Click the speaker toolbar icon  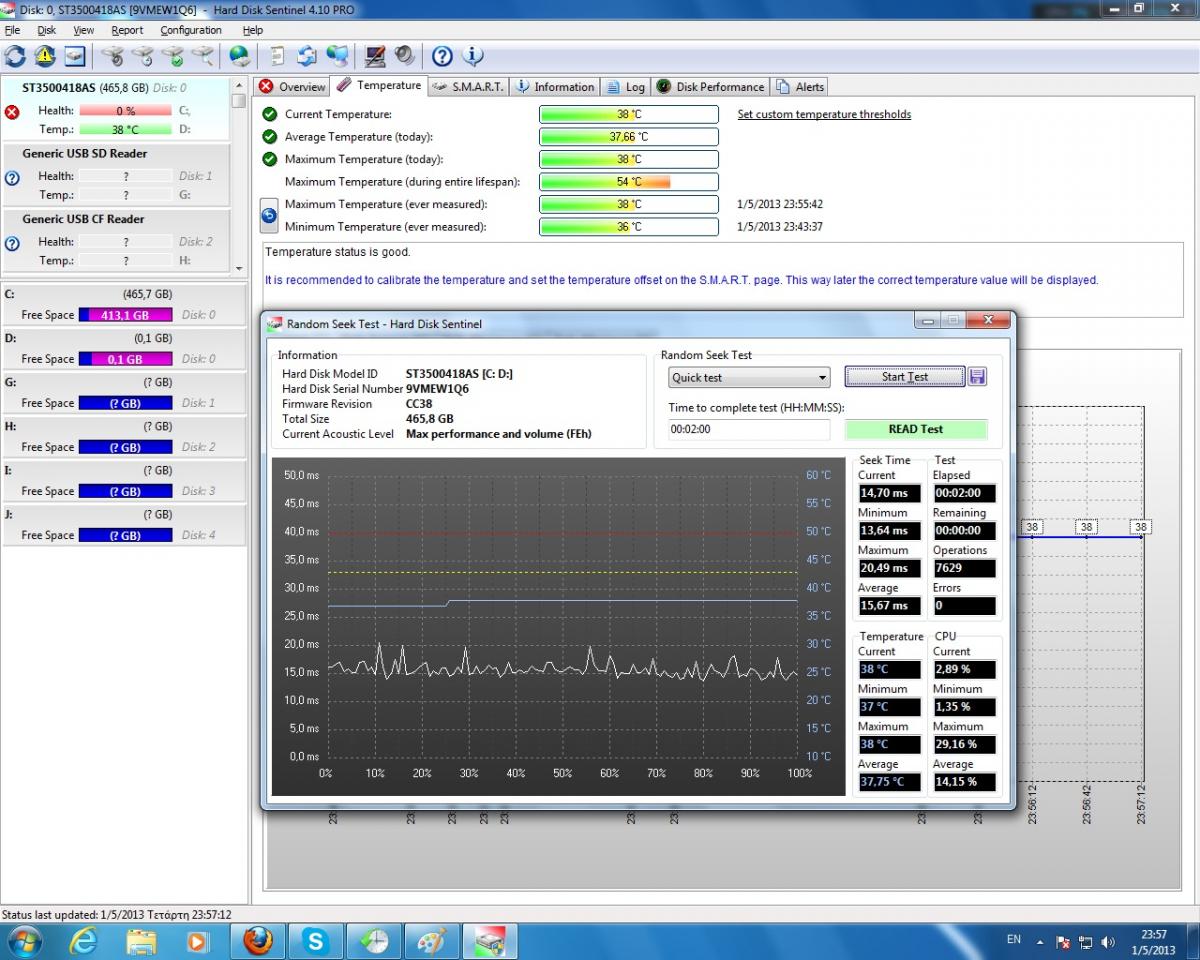coord(404,56)
